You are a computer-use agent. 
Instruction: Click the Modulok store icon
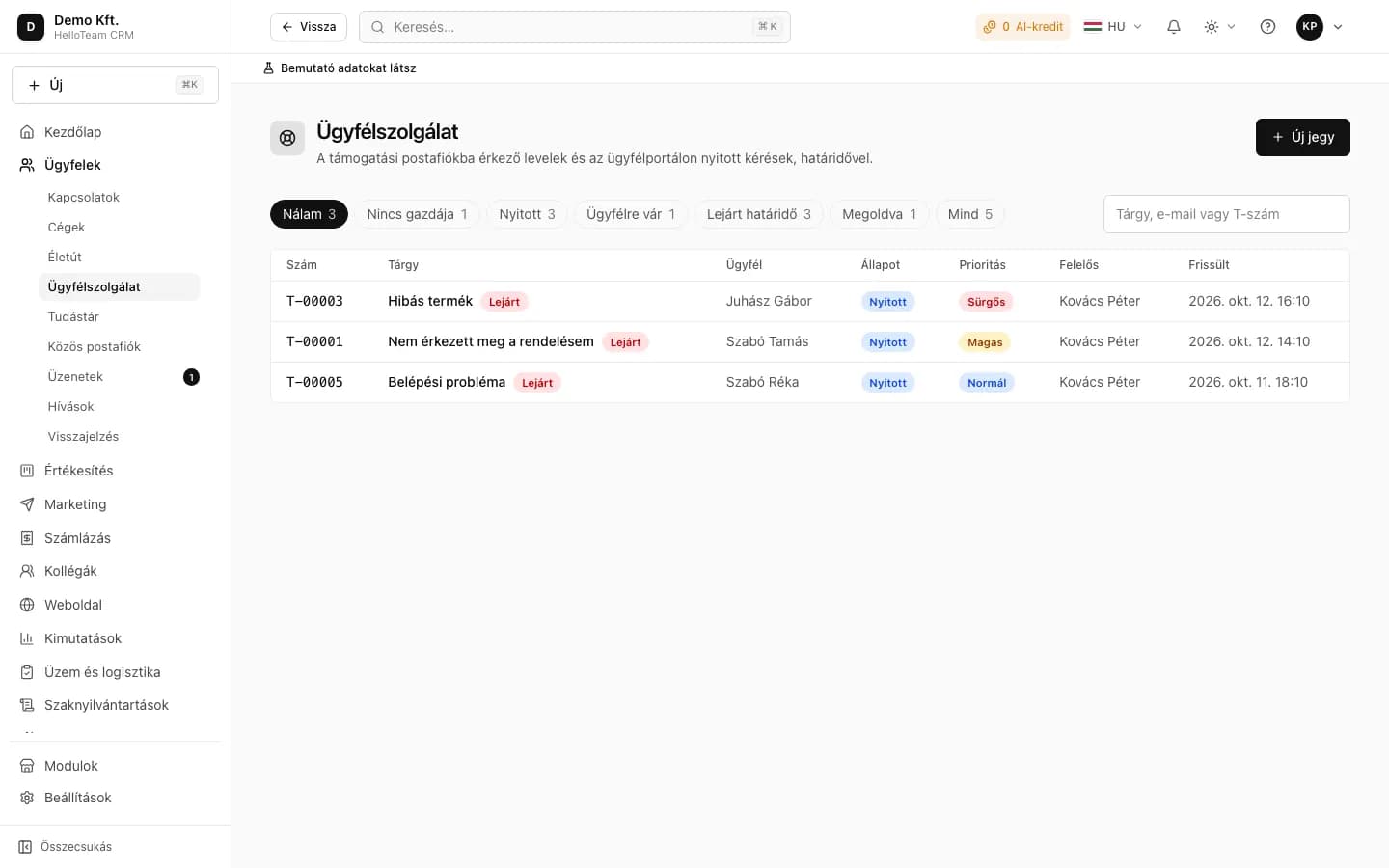[27, 766]
